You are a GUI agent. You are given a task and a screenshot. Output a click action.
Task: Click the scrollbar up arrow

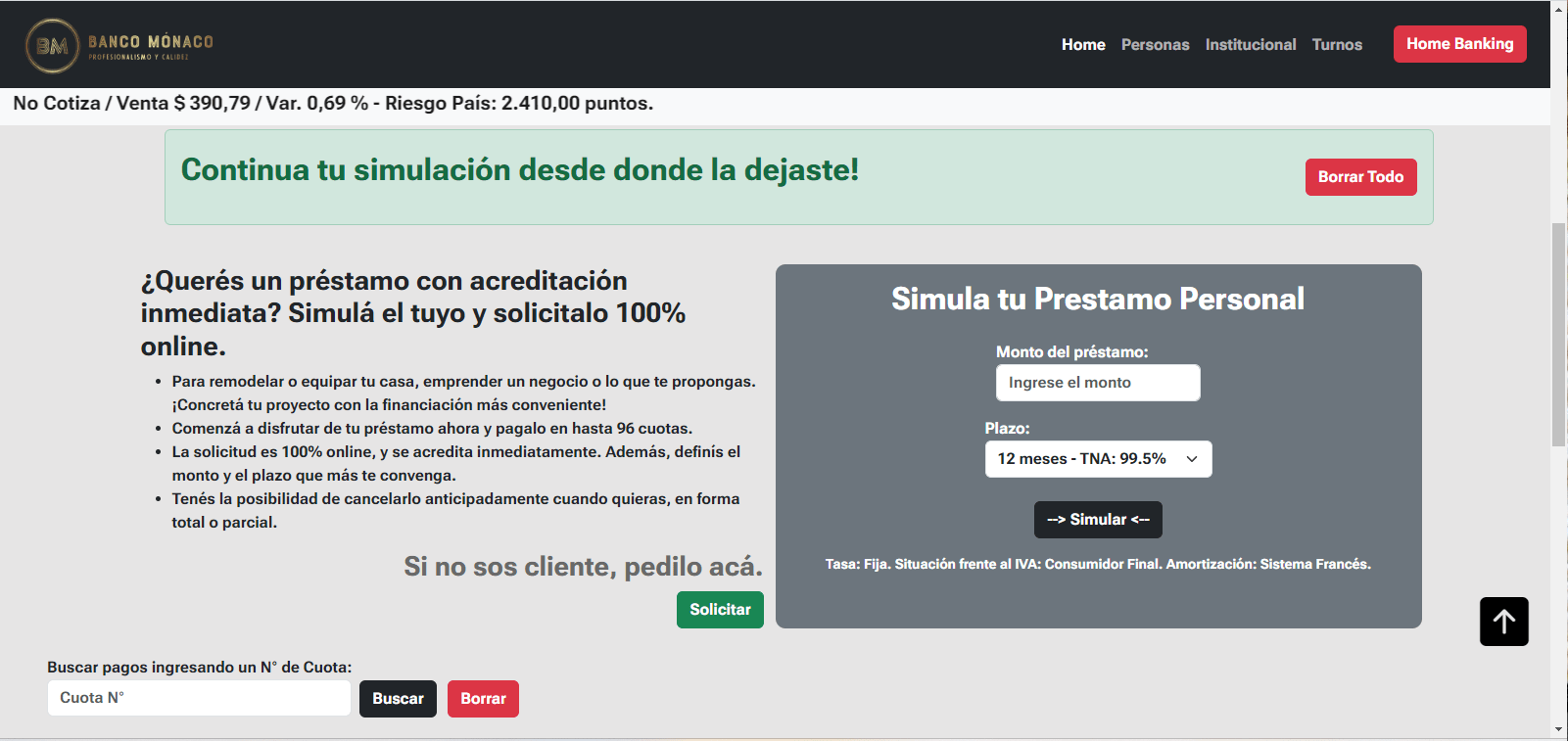(1558, 9)
